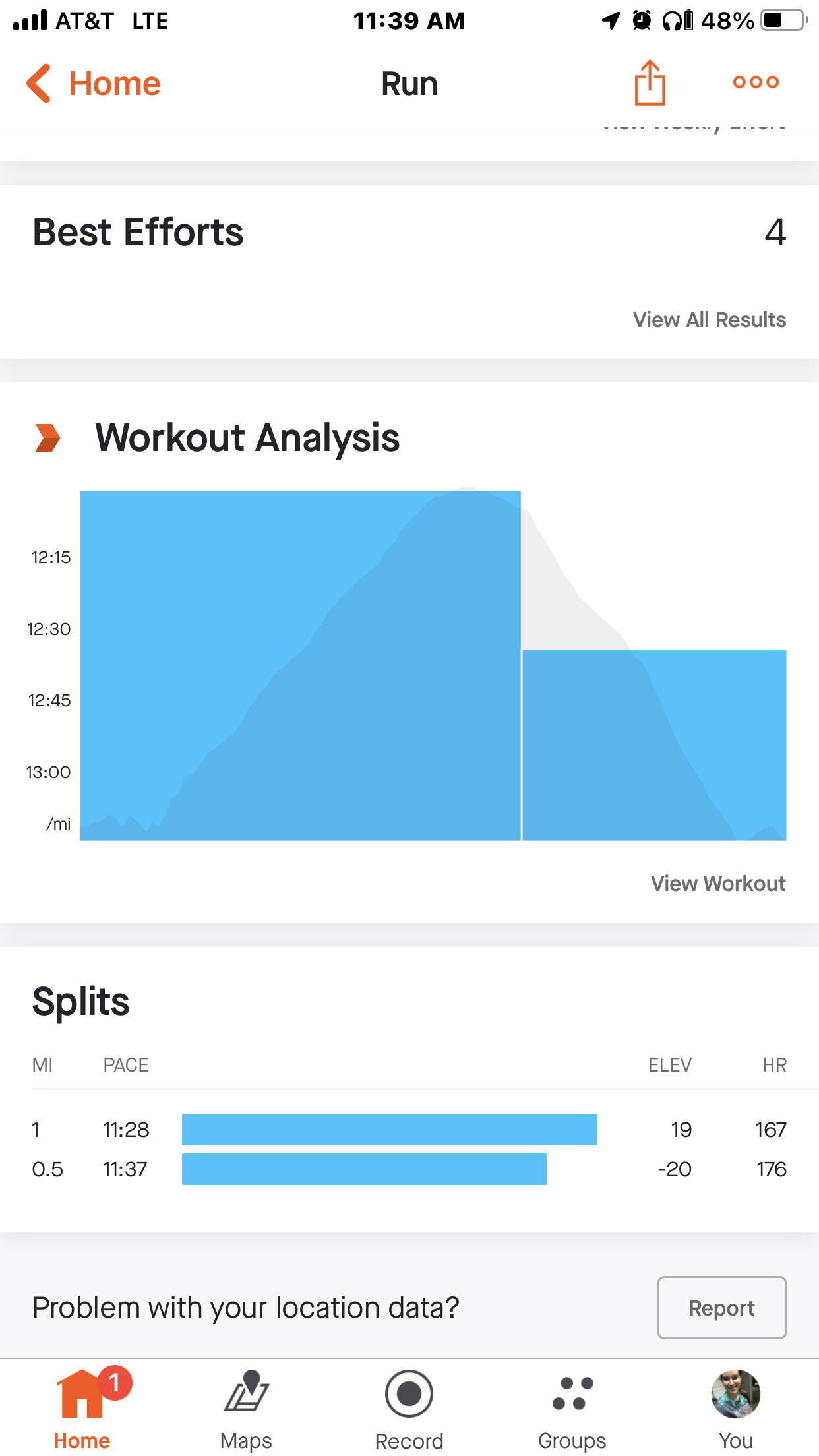Tap the Best Efforts count 4
This screenshot has width=819, height=1456.
pyautogui.click(x=775, y=232)
